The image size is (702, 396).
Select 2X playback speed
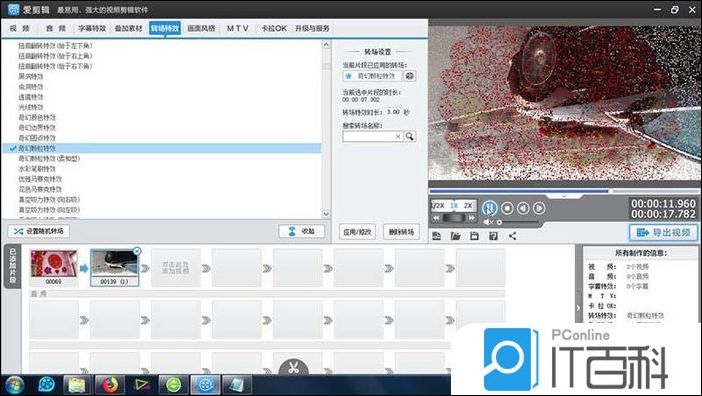pyautogui.click(x=468, y=205)
